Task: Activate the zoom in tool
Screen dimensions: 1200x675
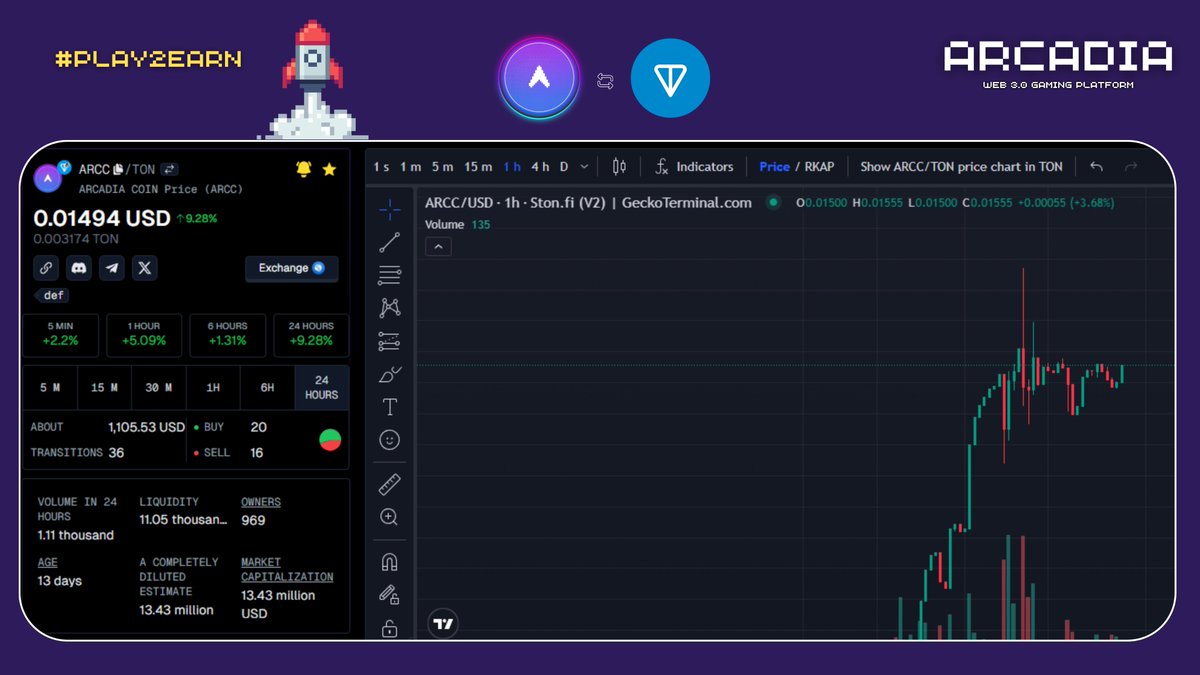Action: tap(390, 517)
